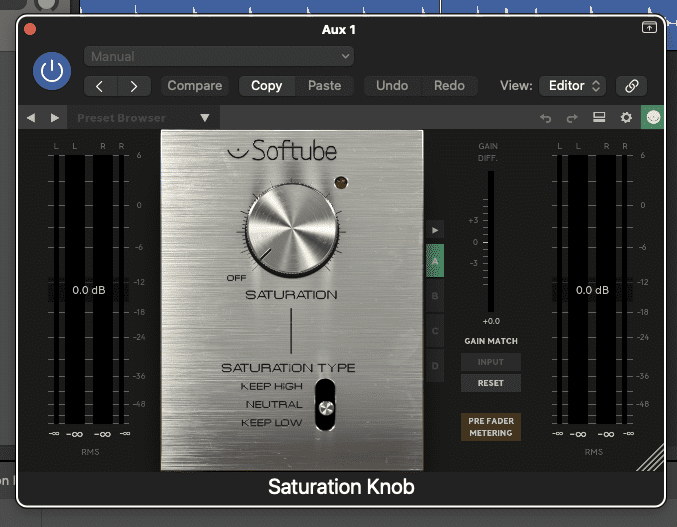Click the link chain icon button
The height and width of the screenshot is (527, 677).
[632, 86]
